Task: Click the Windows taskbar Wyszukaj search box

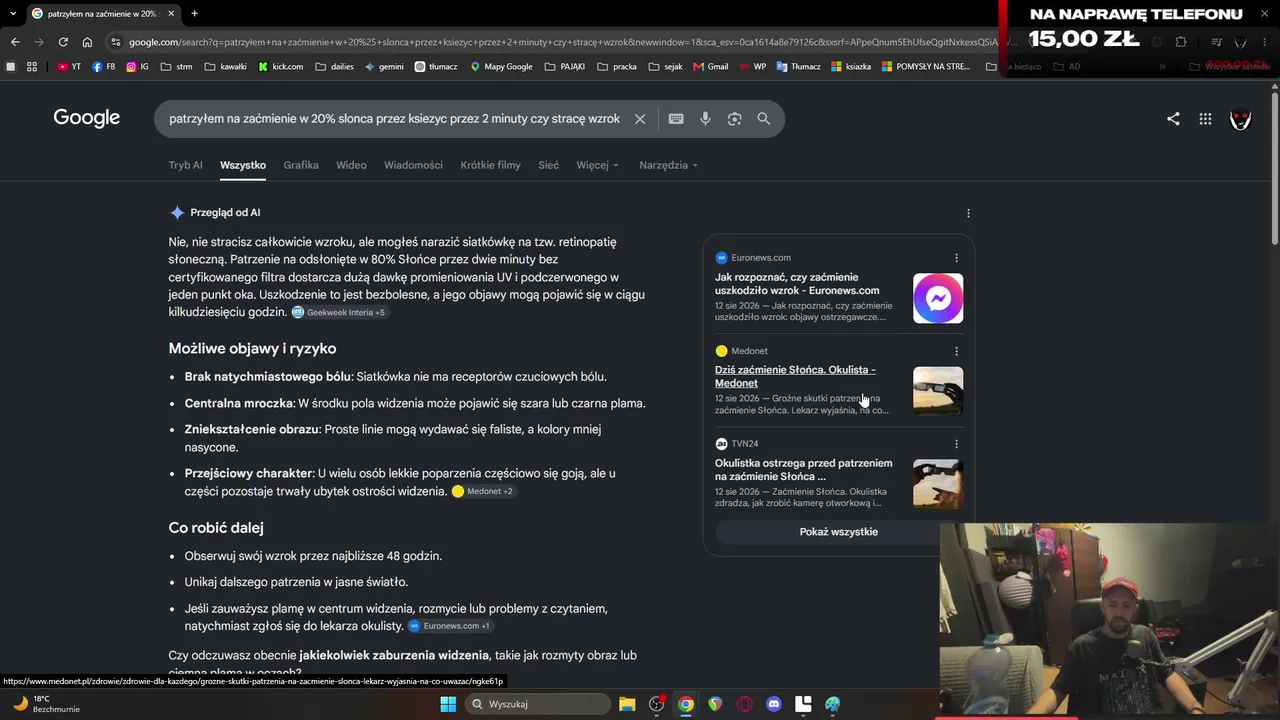Action: (x=540, y=704)
